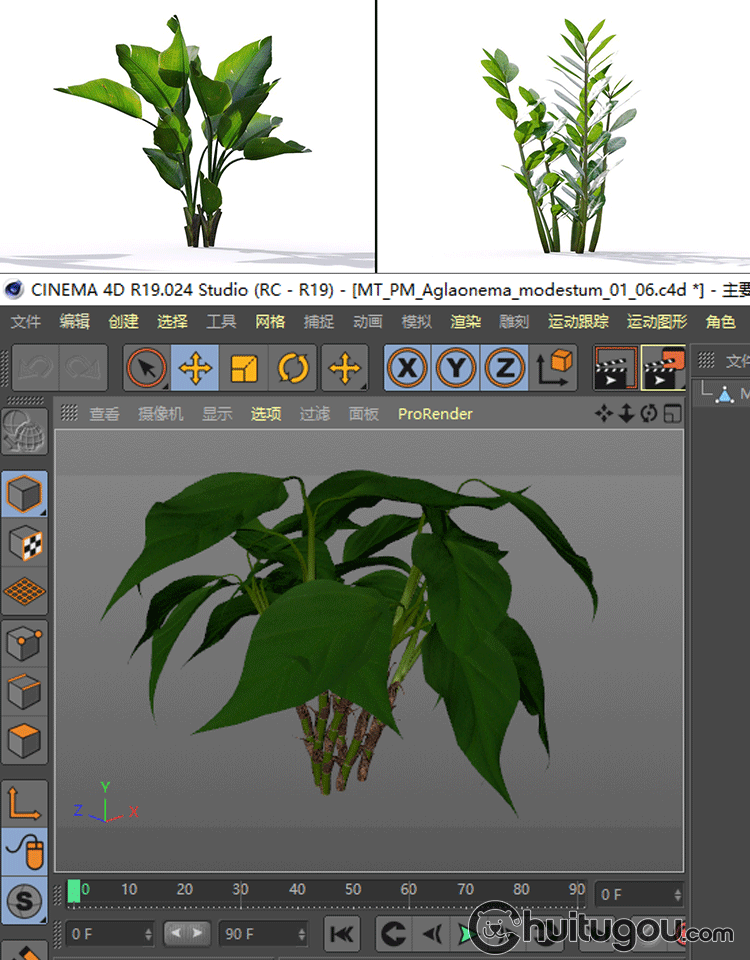750x960 pixels.
Task: Select the Scale tool
Action: click(244, 369)
